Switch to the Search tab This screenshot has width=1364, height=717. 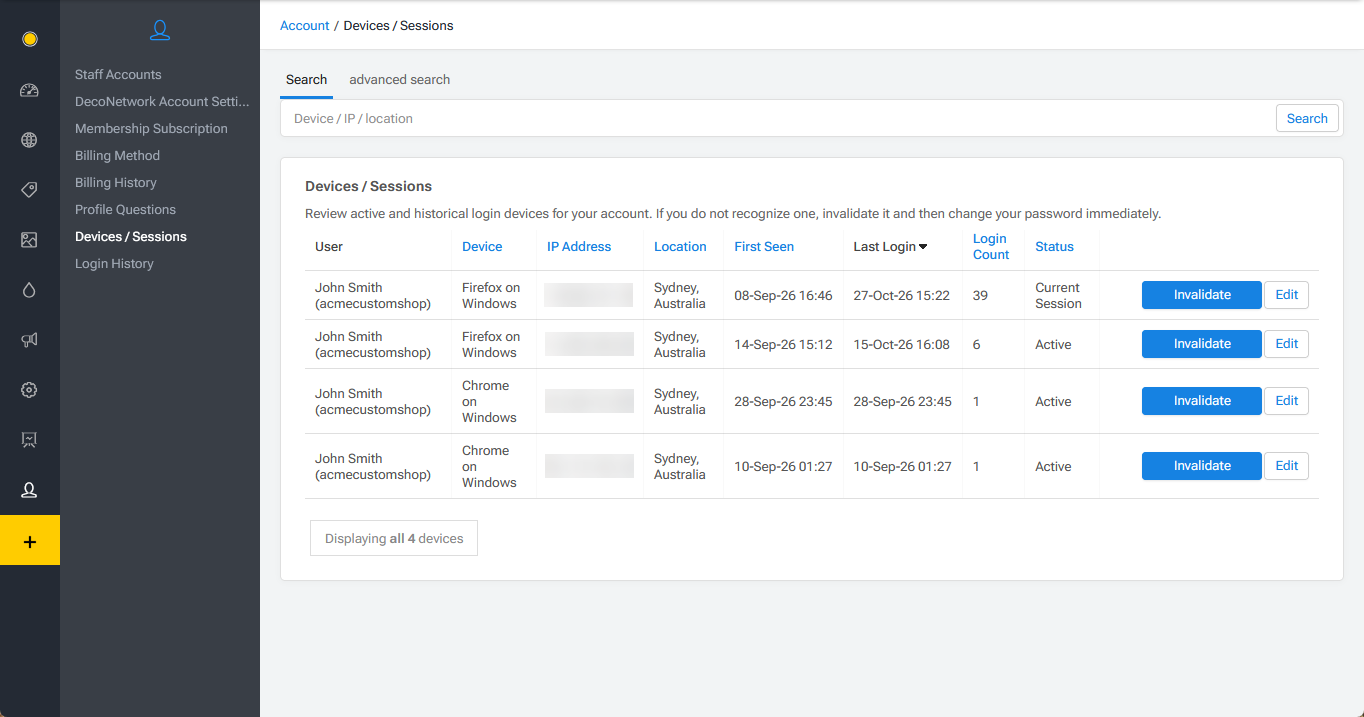click(306, 80)
